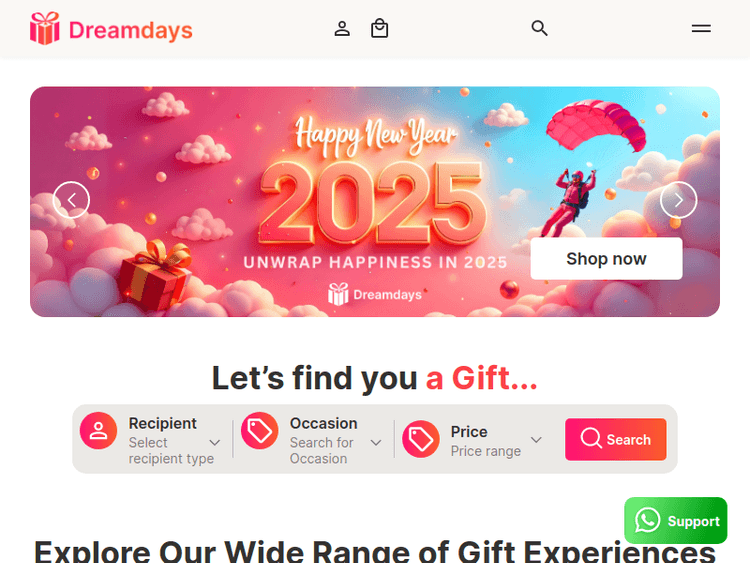Image resolution: width=750 pixels, height=563 pixels.
Task: Click the Occasion tag icon
Action: [260, 431]
